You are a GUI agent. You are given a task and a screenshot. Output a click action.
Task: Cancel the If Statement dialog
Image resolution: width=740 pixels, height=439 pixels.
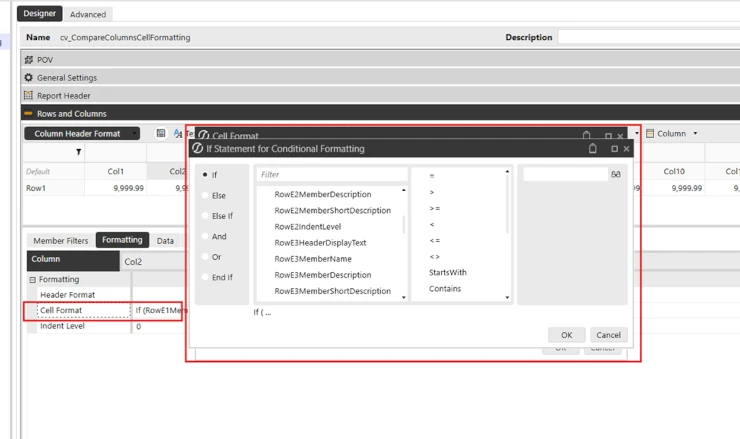pos(608,335)
